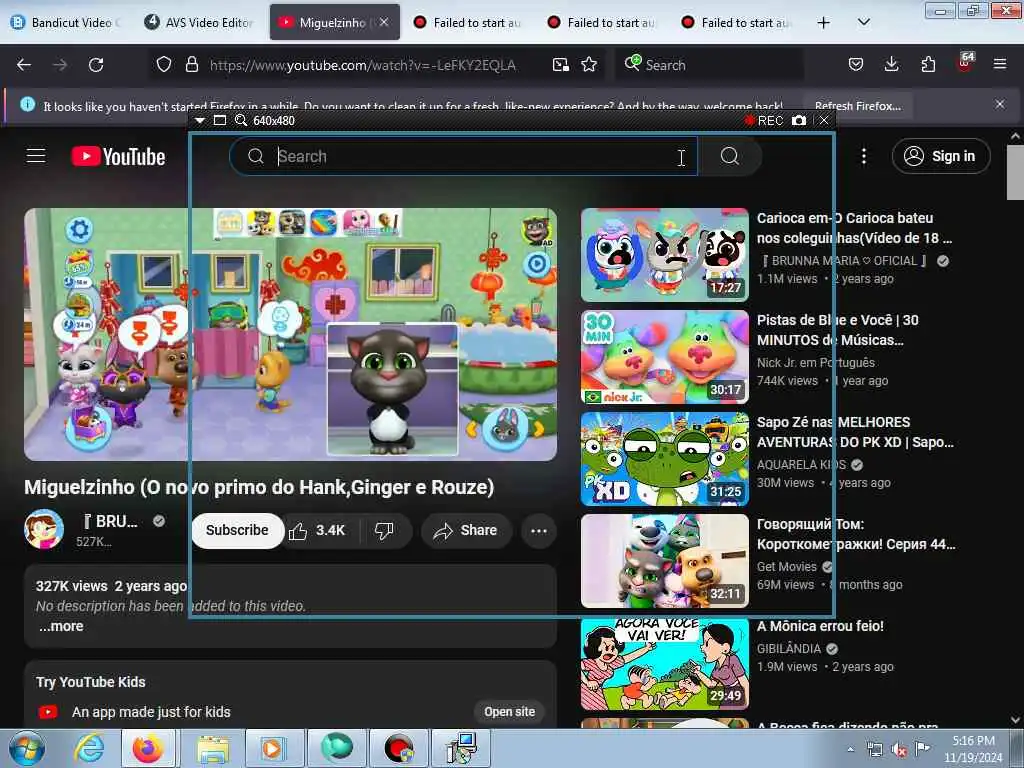Go back with the browser back arrow
Image resolution: width=1024 pixels, height=768 pixels.
point(24,65)
